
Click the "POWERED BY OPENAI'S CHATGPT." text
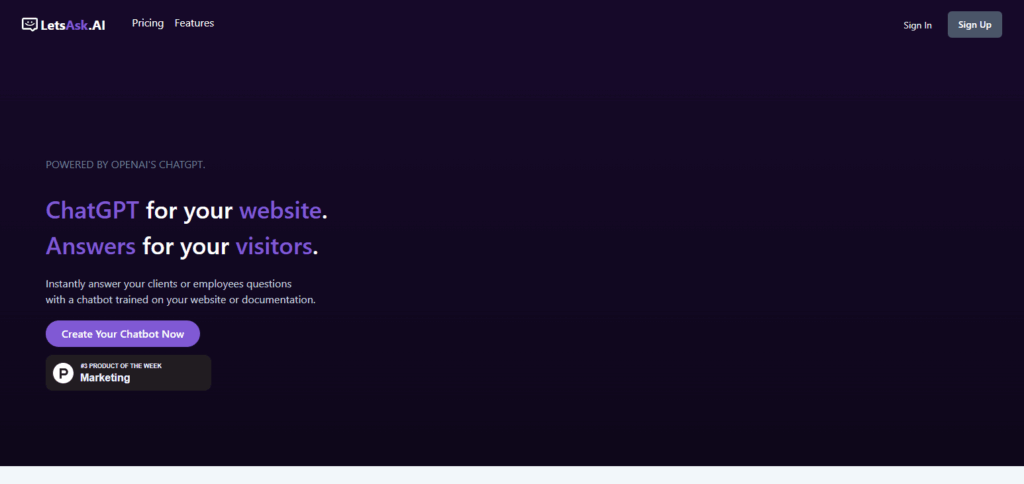(125, 165)
